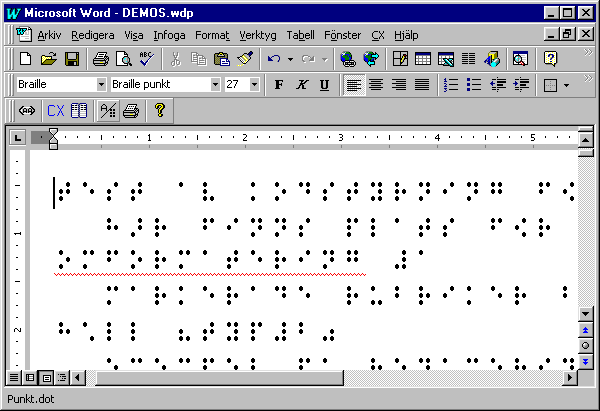Click the Insert Table icon
600x411 pixels.
click(423, 59)
